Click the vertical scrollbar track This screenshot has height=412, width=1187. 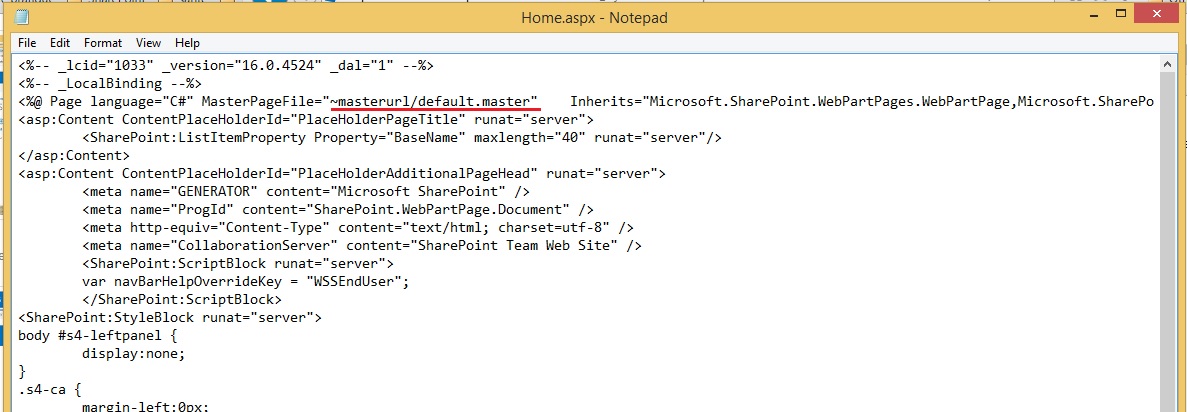(x=1167, y=242)
